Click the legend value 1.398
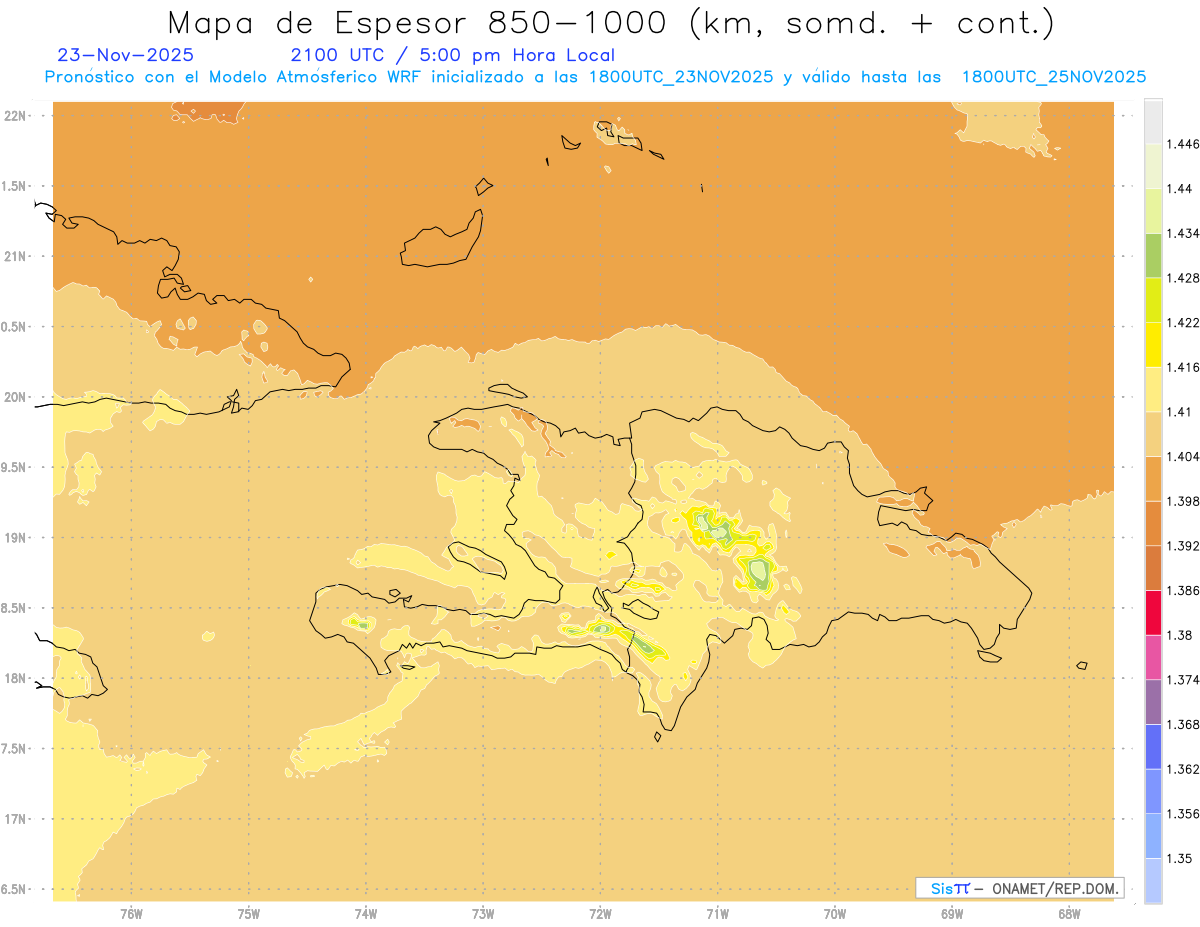 pyautogui.click(x=1183, y=501)
